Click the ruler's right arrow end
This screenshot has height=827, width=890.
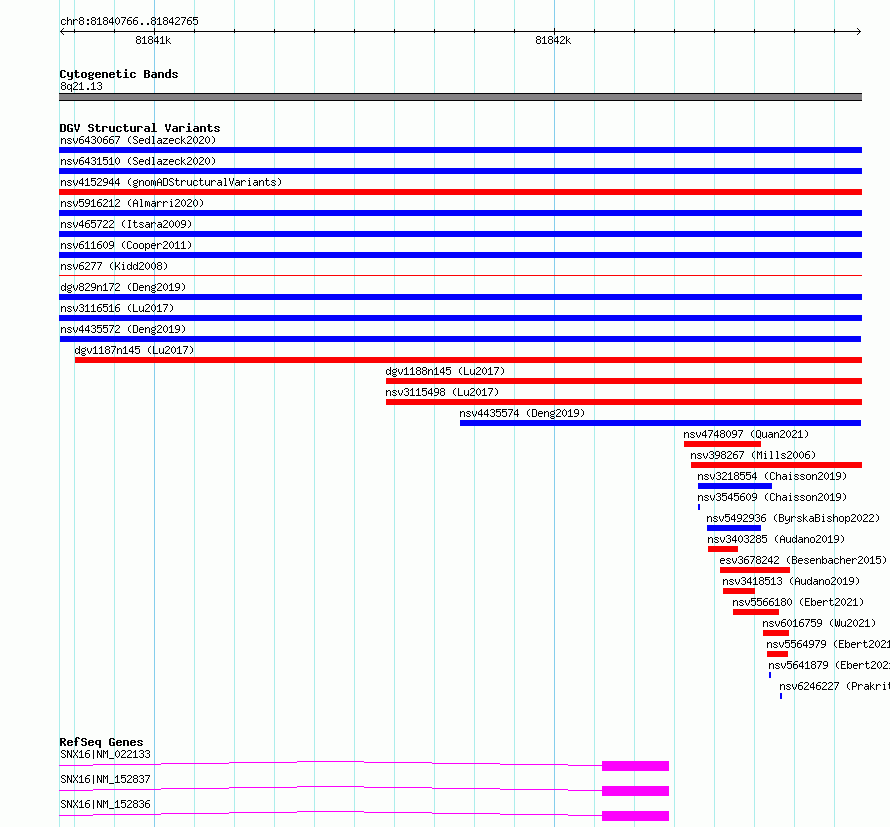point(858,32)
